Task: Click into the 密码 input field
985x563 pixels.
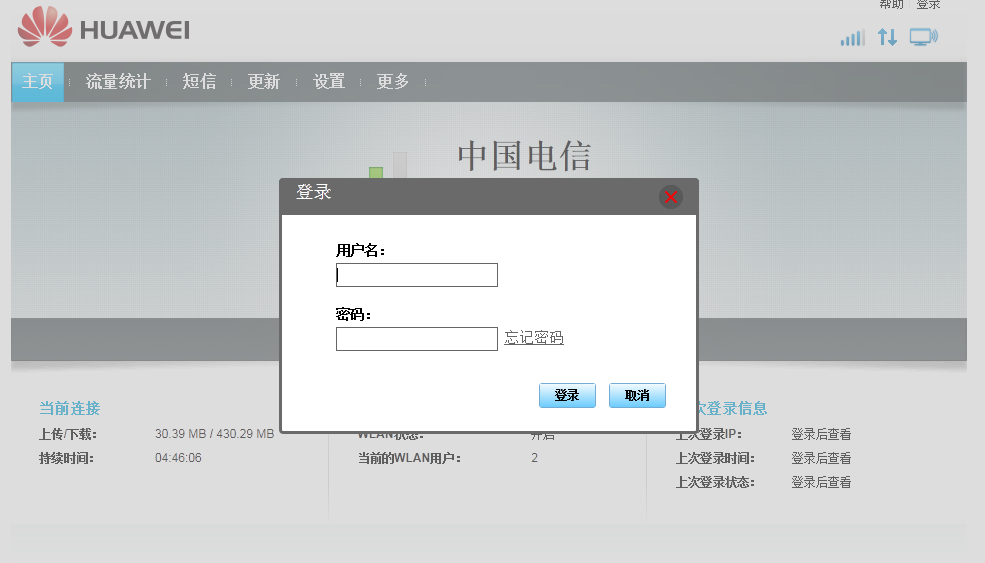Action: tap(416, 339)
